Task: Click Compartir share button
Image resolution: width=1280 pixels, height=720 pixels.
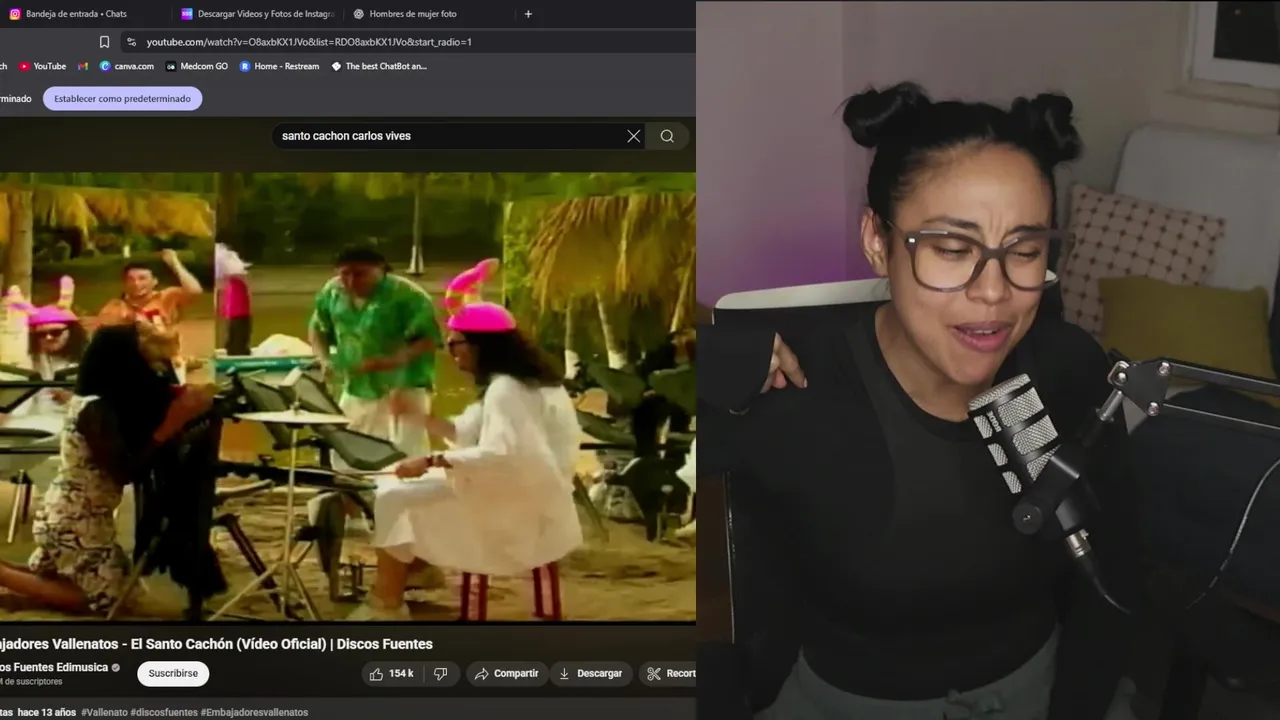Action: tap(506, 673)
